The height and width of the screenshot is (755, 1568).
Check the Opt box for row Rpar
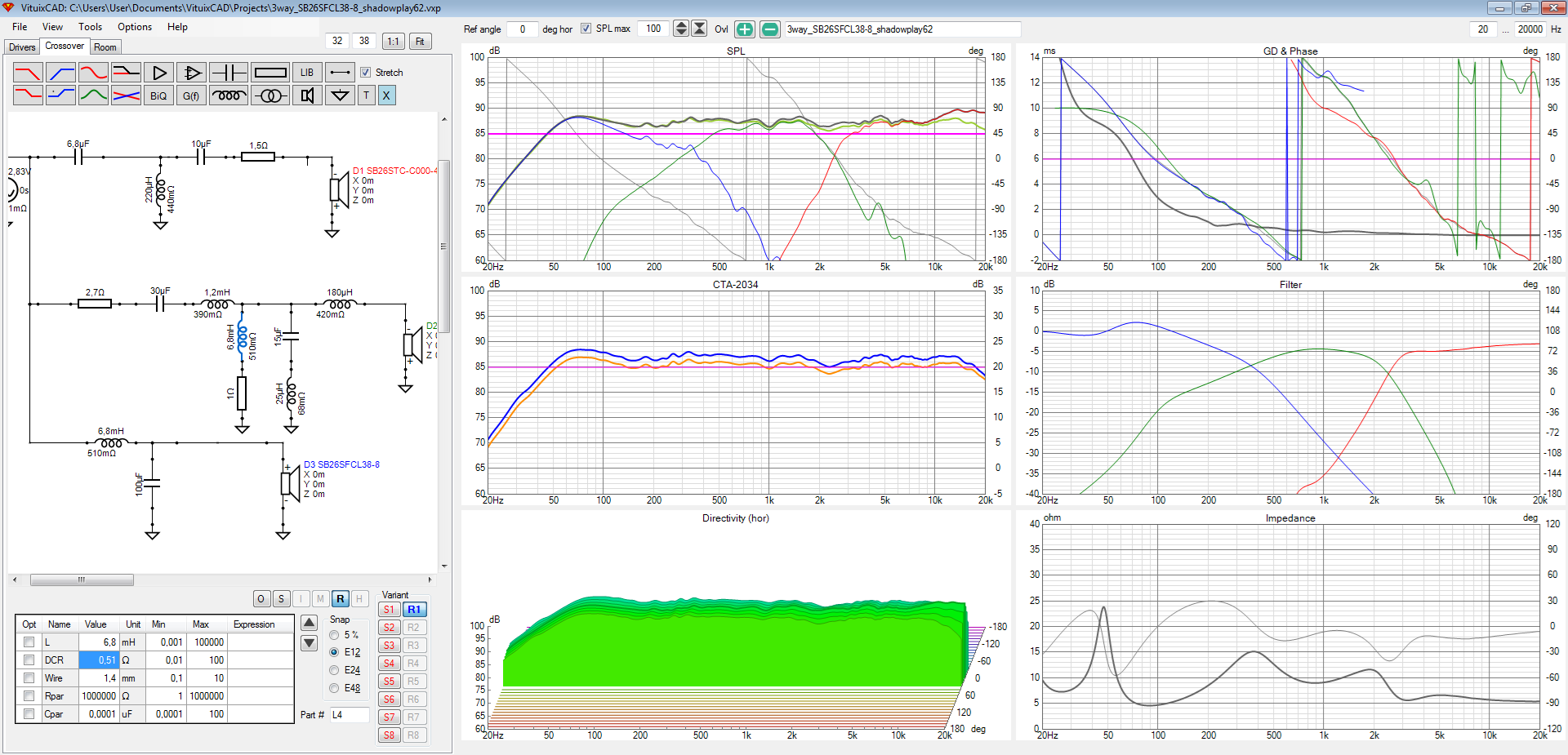tap(29, 696)
